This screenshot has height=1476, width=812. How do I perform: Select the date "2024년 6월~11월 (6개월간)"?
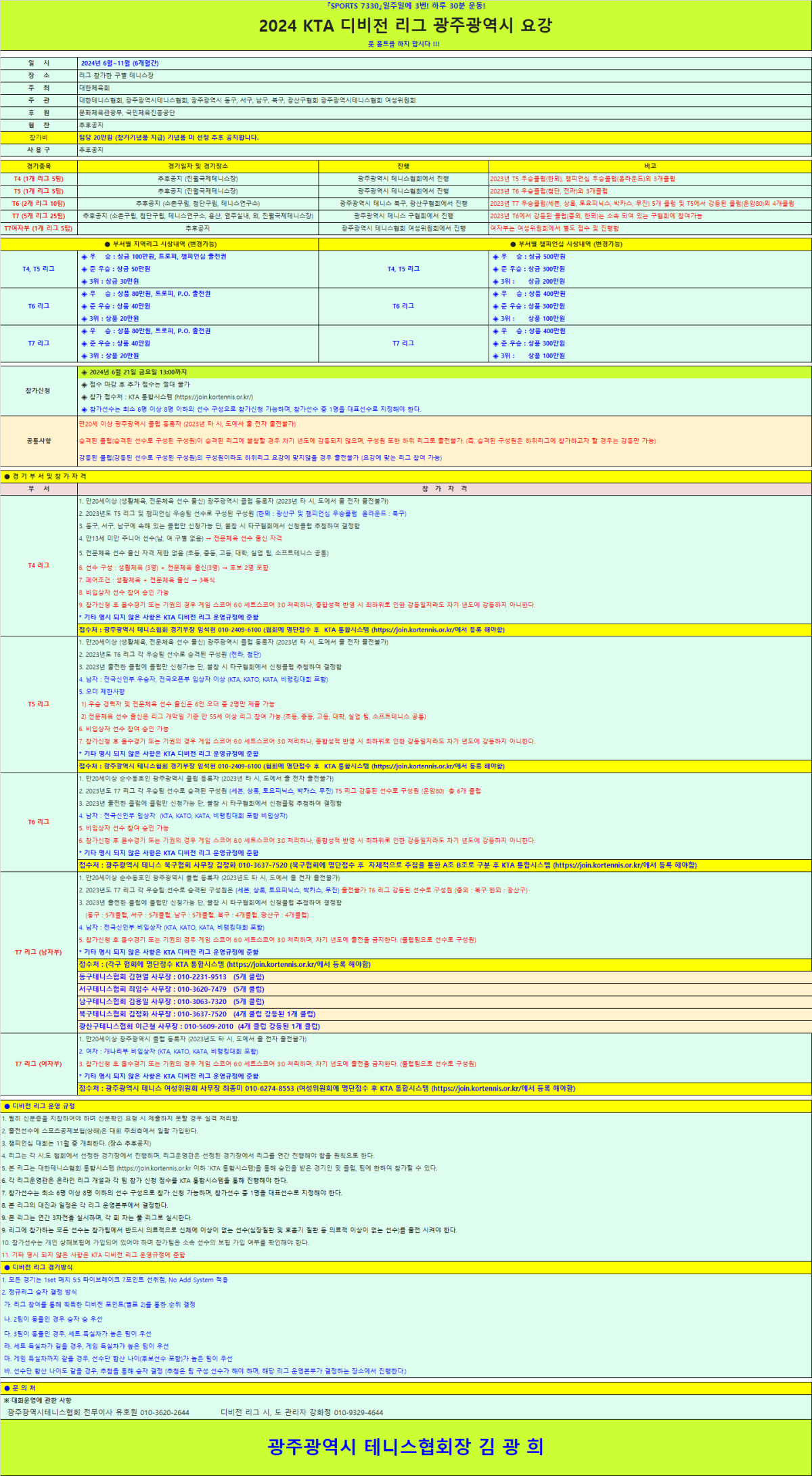tap(120, 63)
